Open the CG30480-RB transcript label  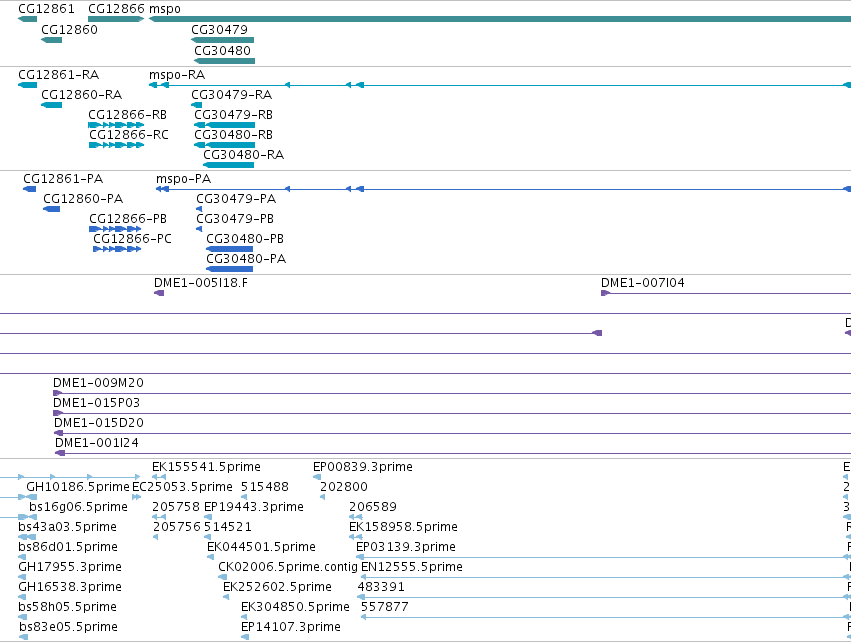point(233,135)
